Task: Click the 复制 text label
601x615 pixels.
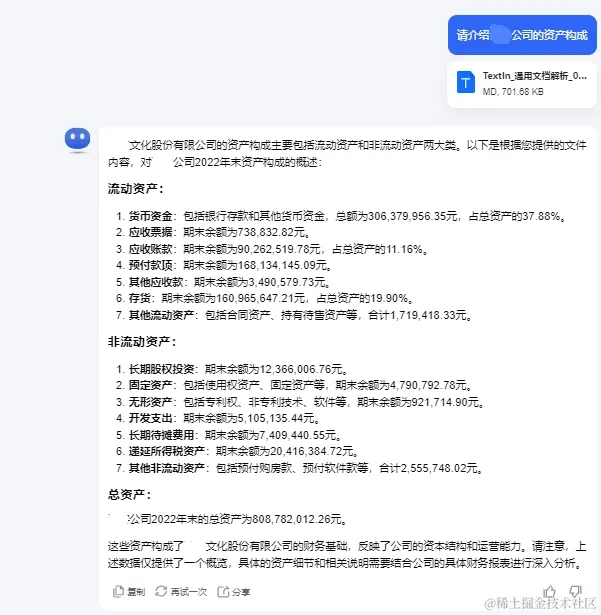Action: pos(136,592)
